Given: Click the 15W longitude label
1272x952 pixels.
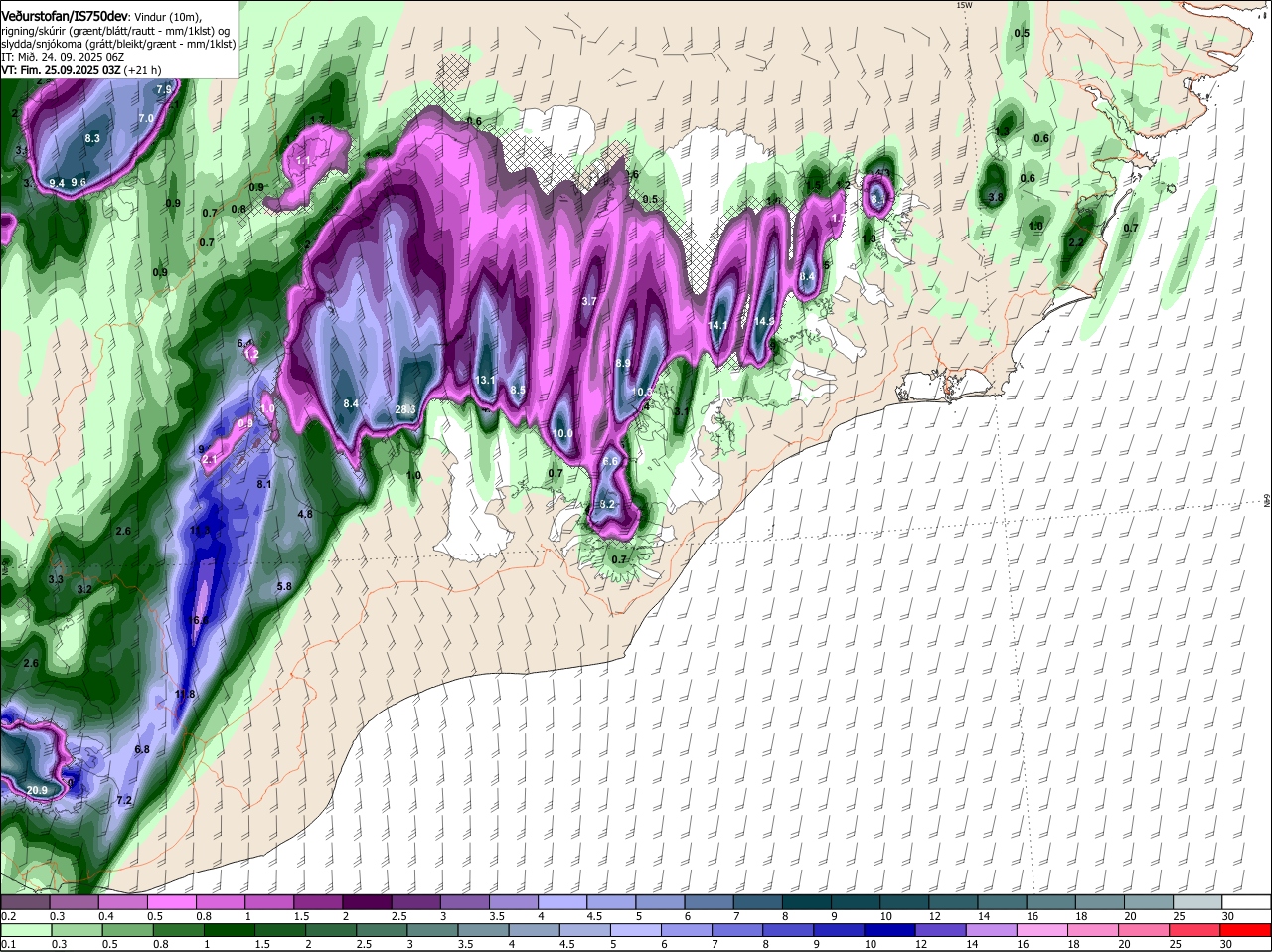Looking at the screenshot, I should (x=963, y=5).
